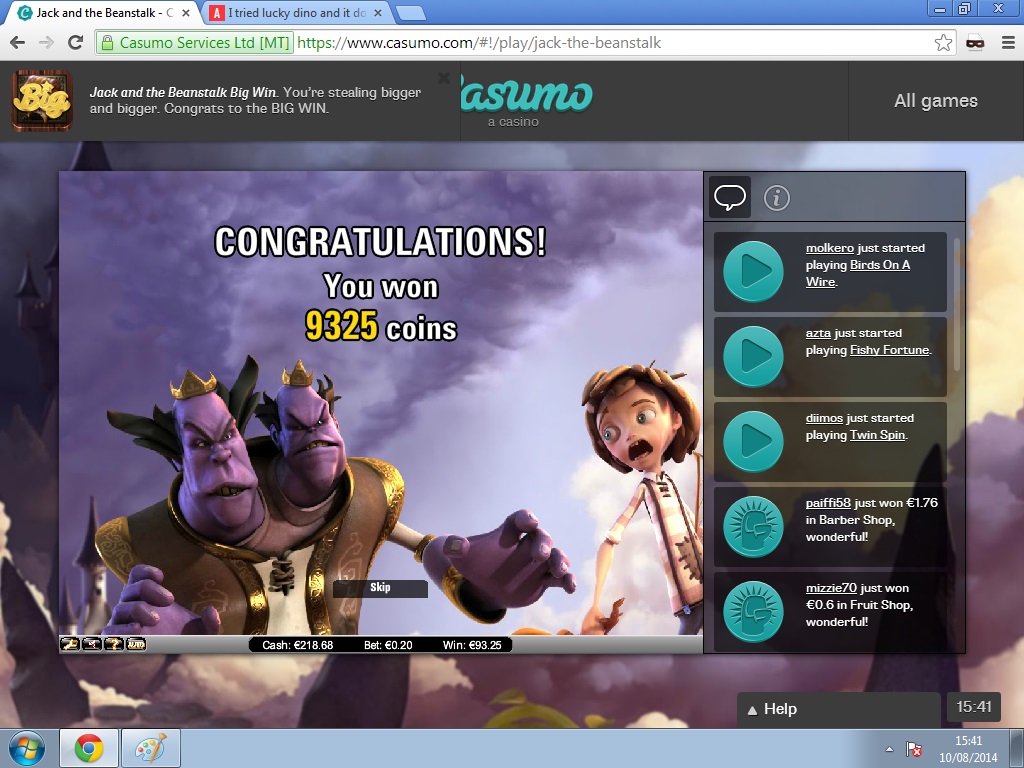Screen dimensions: 1024x768
Task: Click Chrome in the taskbar
Action: 89,748
